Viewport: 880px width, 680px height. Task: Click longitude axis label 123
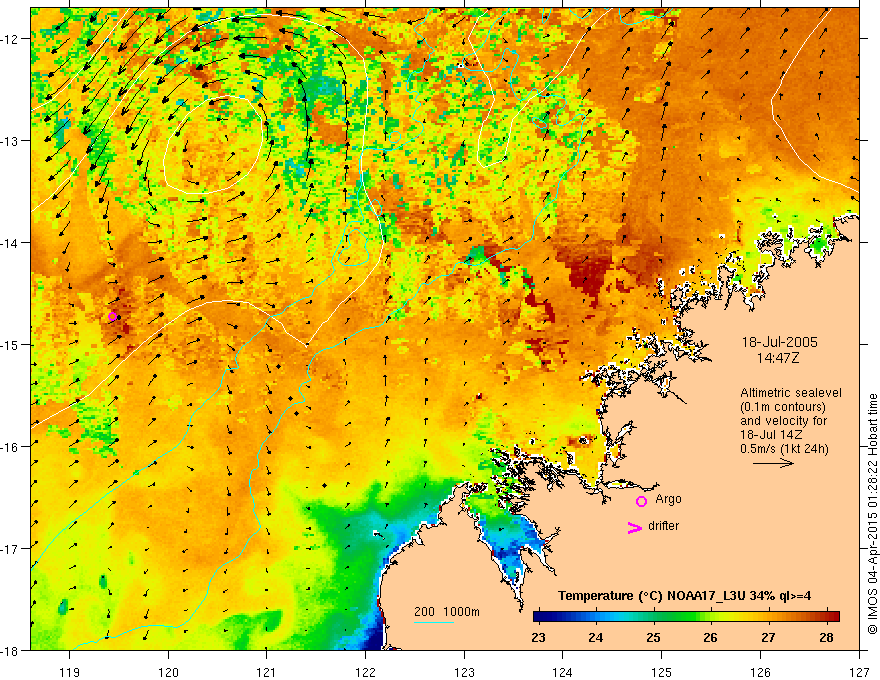[x=464, y=672]
